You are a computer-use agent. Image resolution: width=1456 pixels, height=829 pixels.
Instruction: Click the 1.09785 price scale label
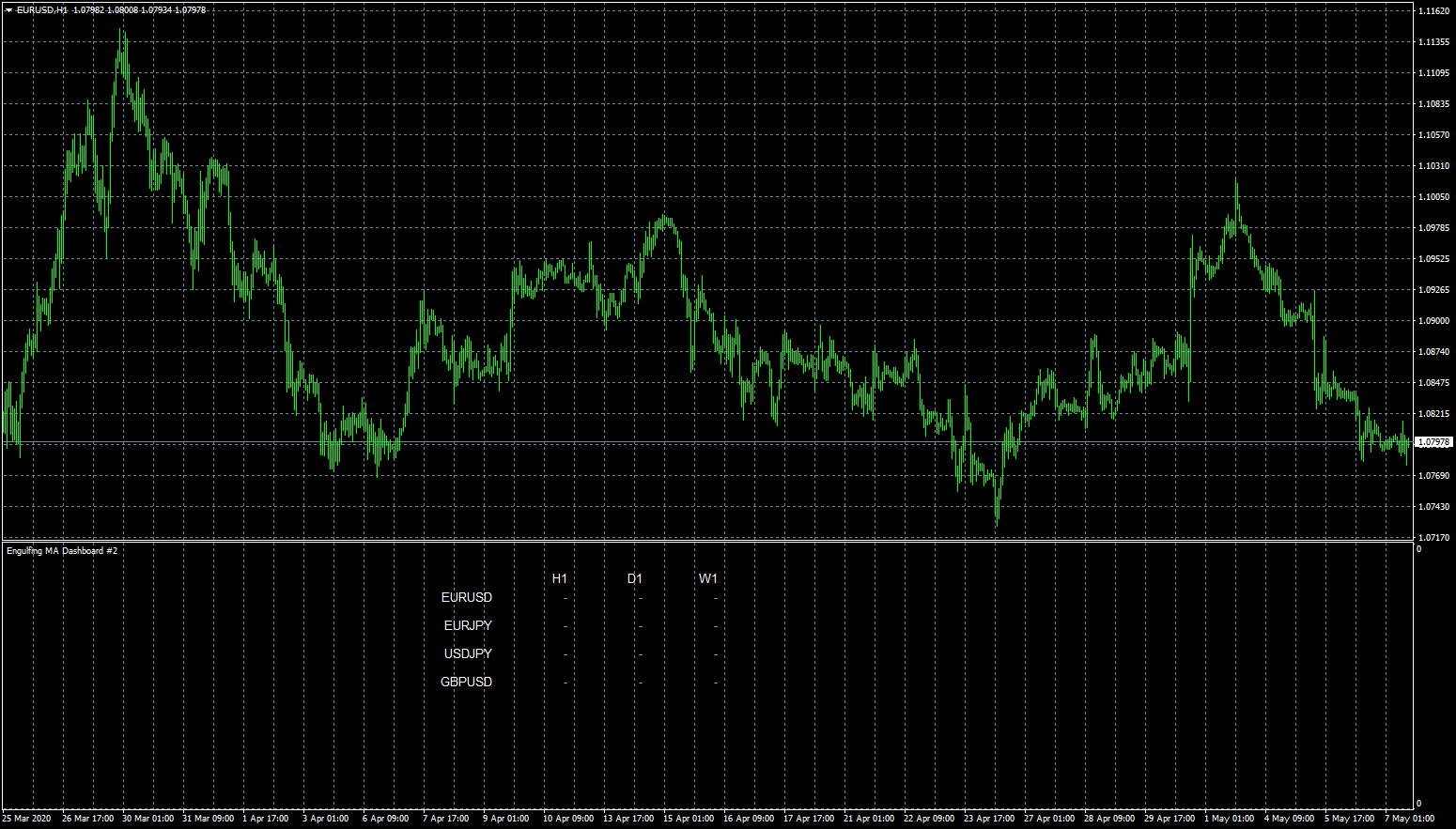pos(1433,228)
